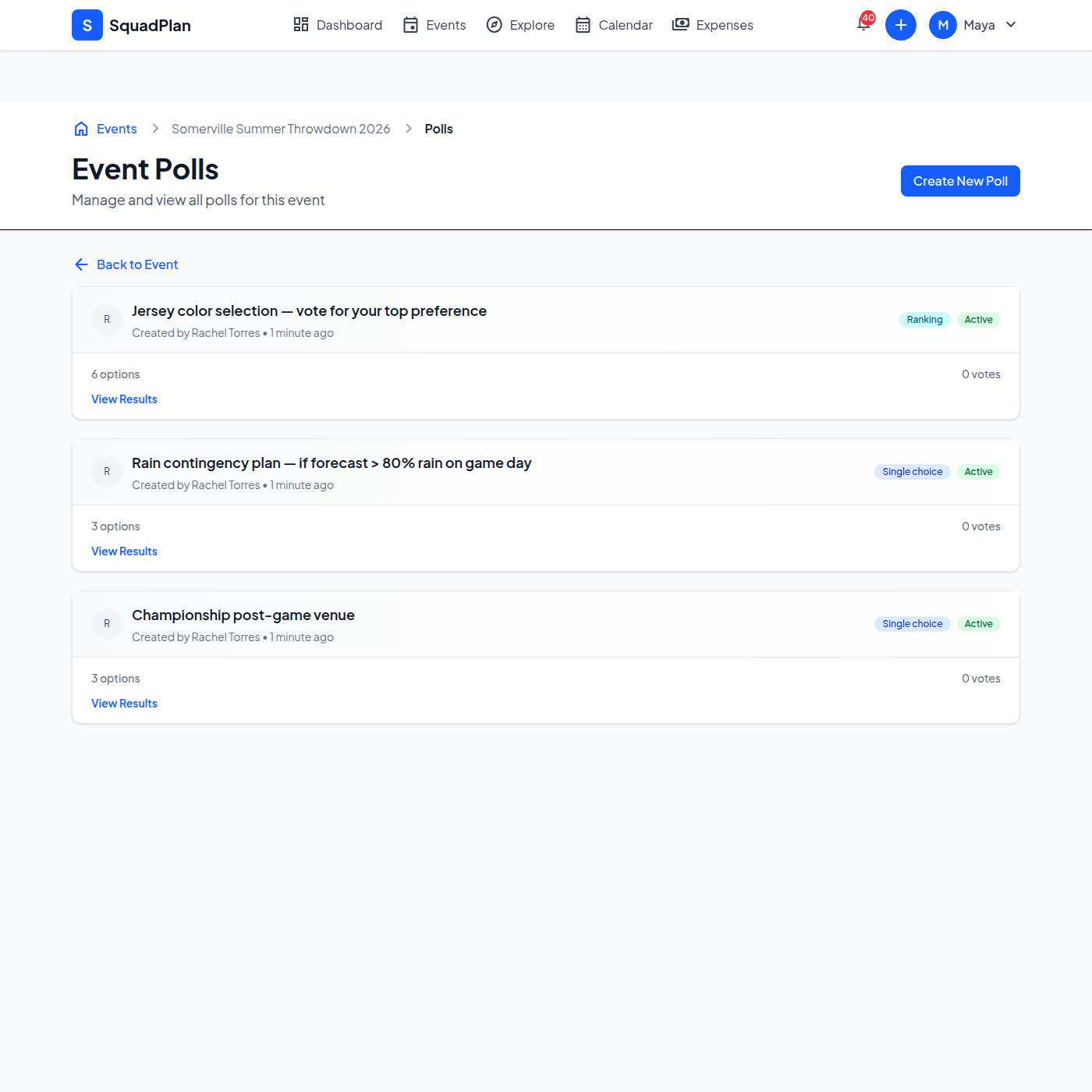This screenshot has width=1092, height=1092.
Task: Click the home icon in breadcrumb
Action: [81, 129]
